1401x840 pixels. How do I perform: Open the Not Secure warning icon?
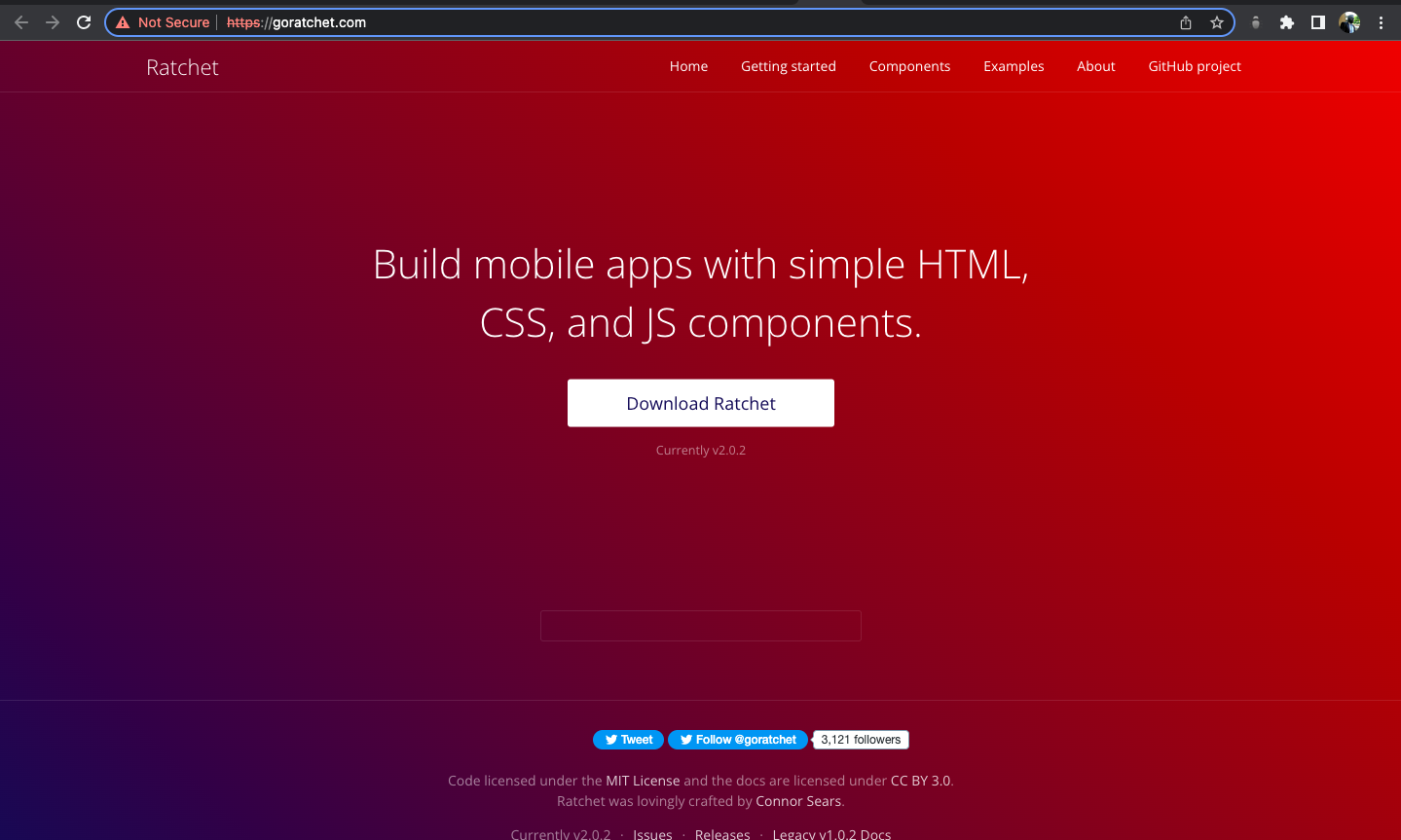pos(123,22)
